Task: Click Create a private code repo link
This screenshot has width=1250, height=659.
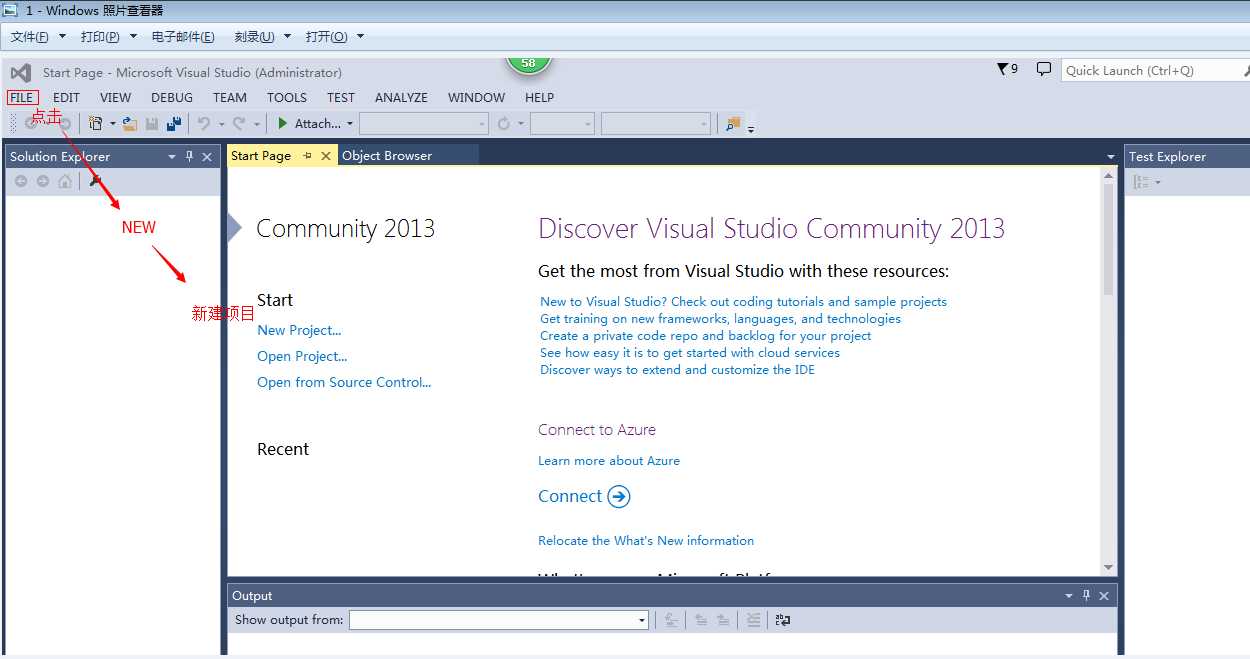Action: tap(705, 336)
